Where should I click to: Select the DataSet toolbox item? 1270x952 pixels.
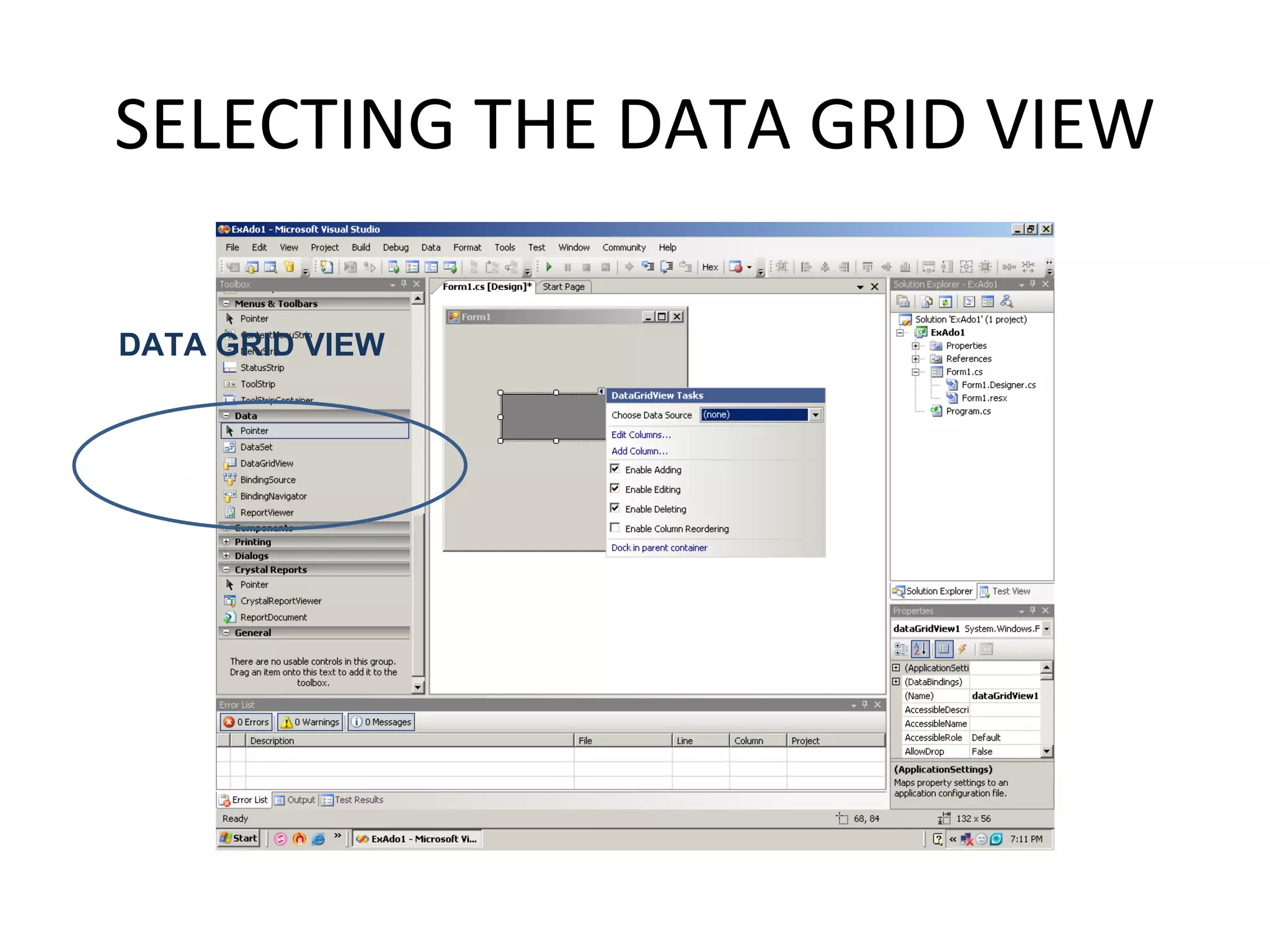pyautogui.click(x=256, y=447)
